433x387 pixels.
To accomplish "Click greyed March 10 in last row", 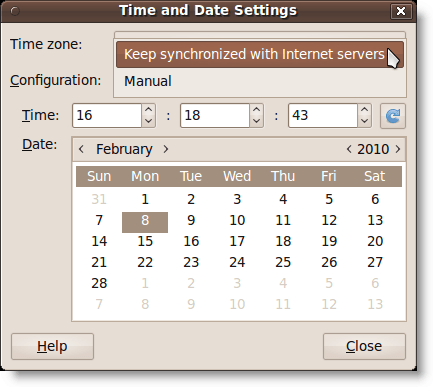I will [237, 304].
